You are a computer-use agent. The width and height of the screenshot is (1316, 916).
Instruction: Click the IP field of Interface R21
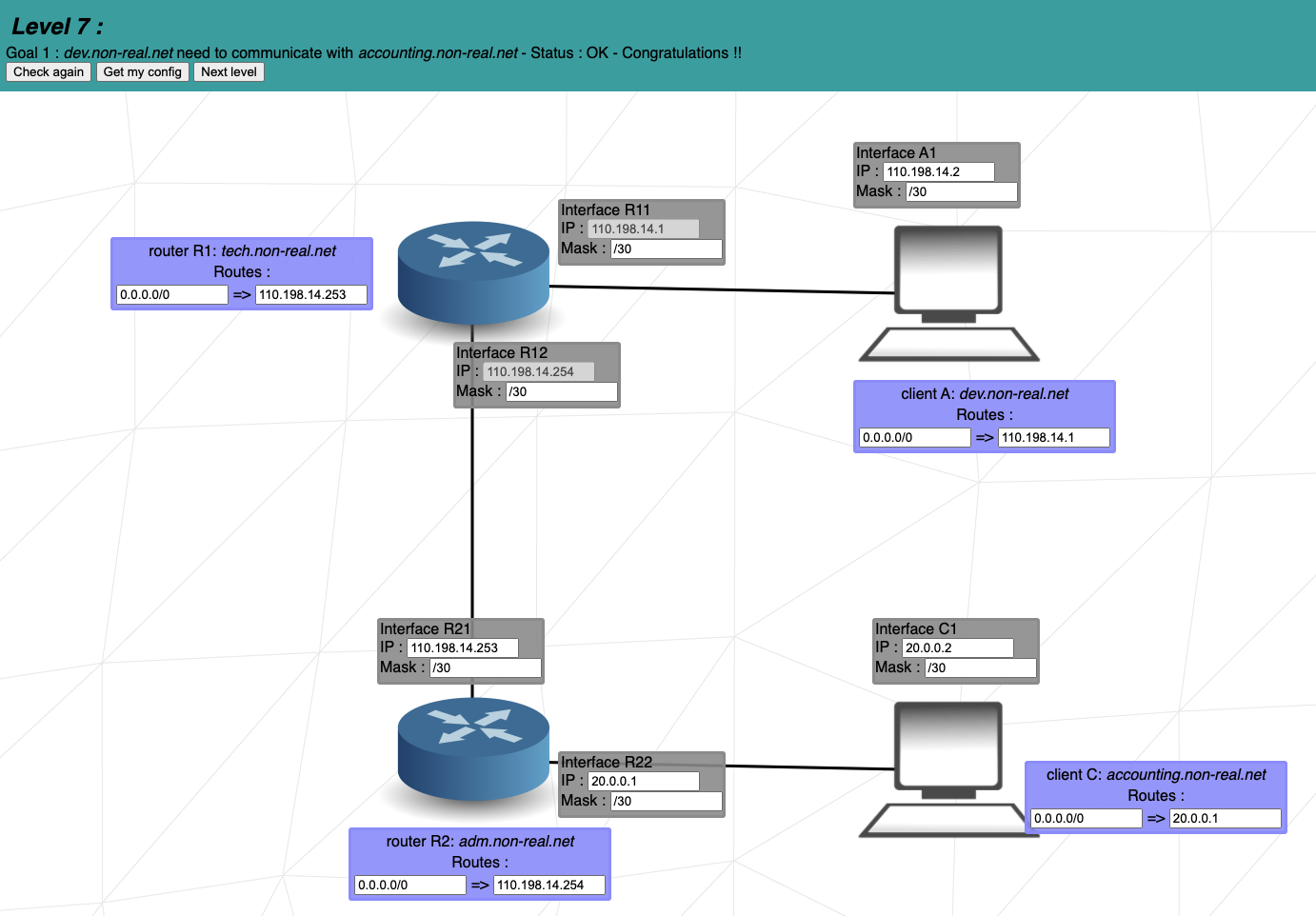[x=462, y=647]
